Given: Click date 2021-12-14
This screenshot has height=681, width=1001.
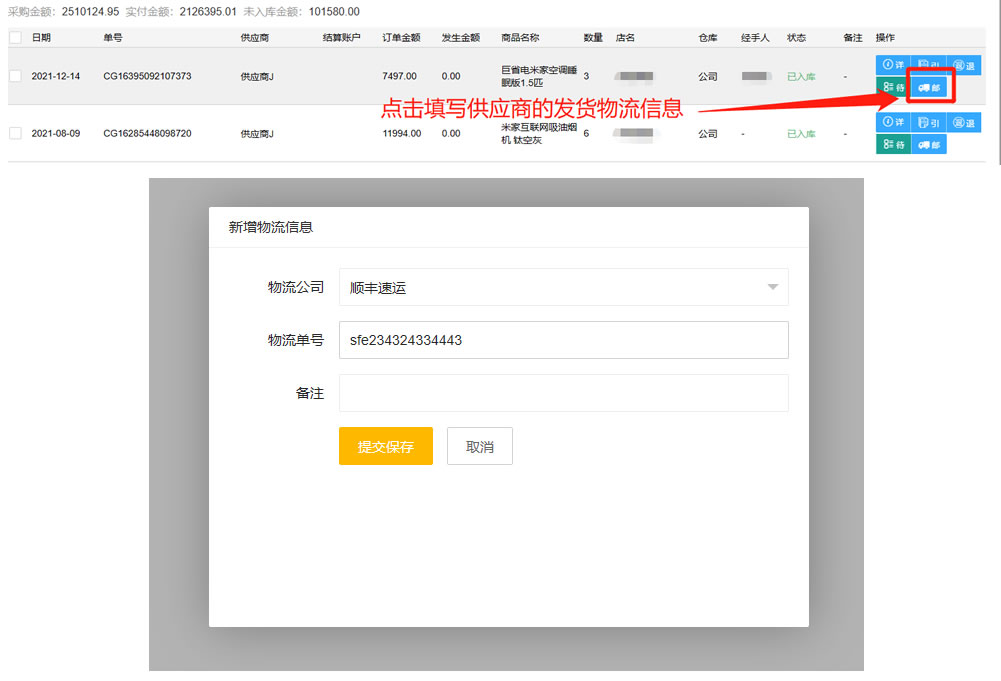Looking at the screenshot, I should tap(56, 76).
